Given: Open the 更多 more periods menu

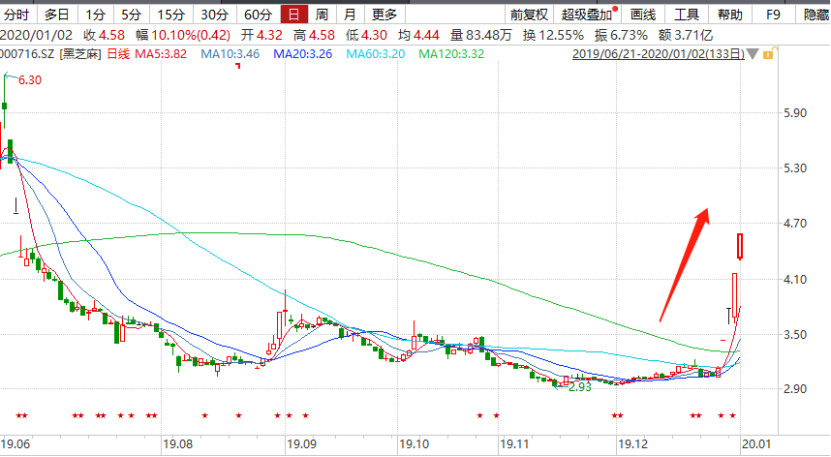Looking at the screenshot, I should (384, 14).
